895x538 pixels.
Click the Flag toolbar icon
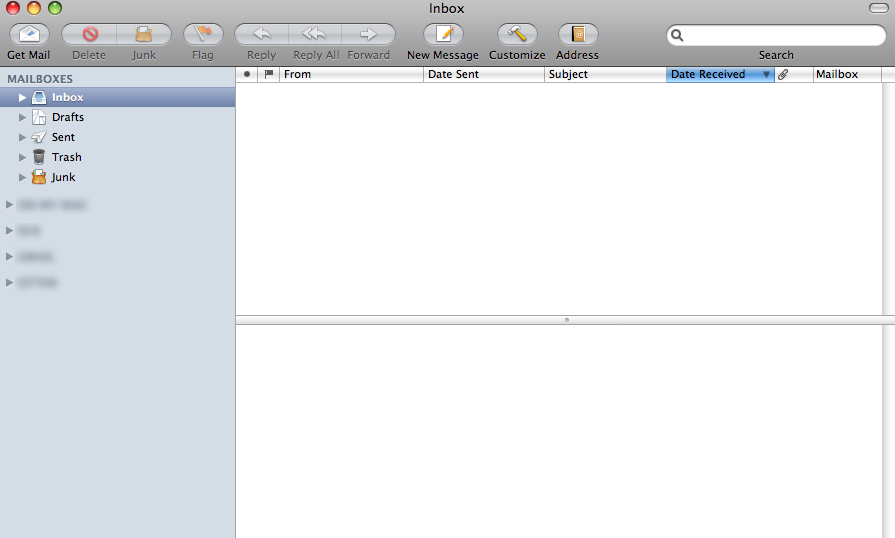[203, 34]
